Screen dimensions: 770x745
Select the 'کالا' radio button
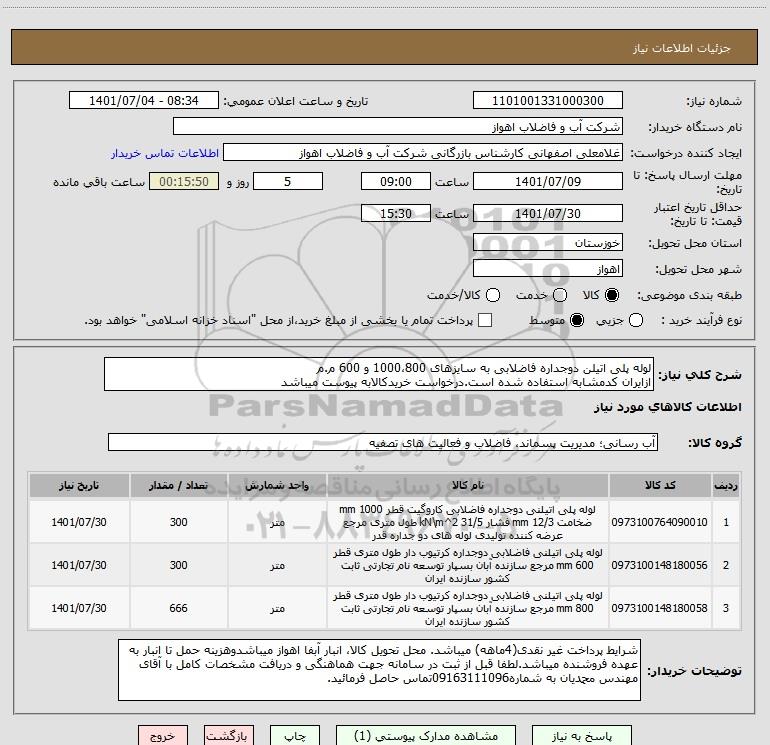(613, 295)
